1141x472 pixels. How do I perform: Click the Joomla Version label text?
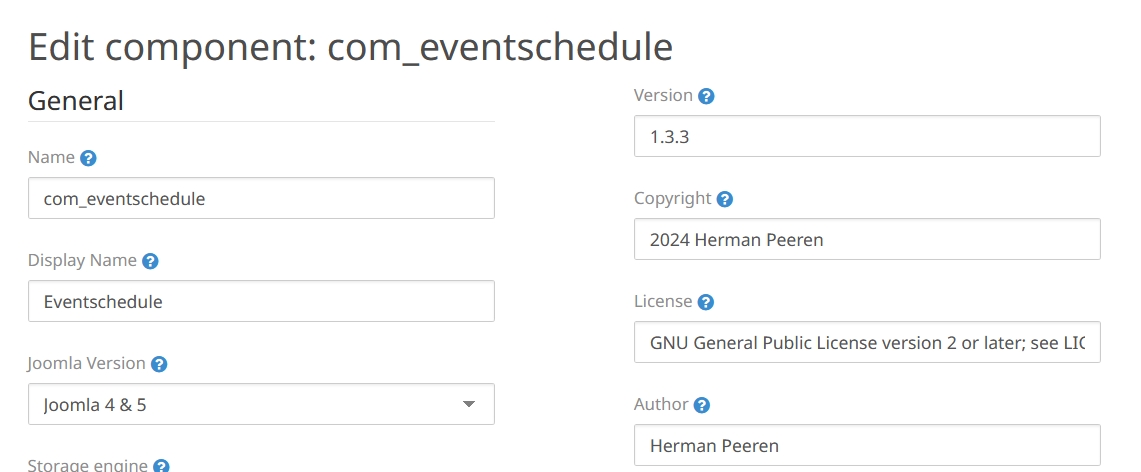87,364
